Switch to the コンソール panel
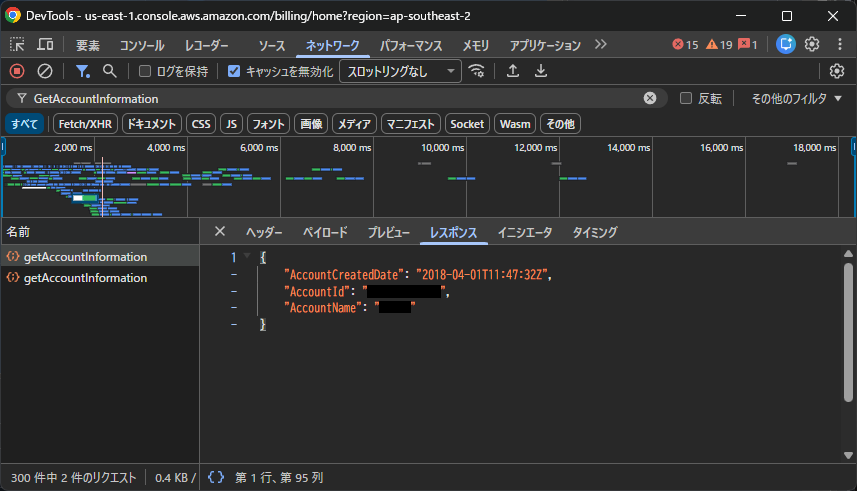Image resolution: width=857 pixels, height=491 pixels. point(142,45)
